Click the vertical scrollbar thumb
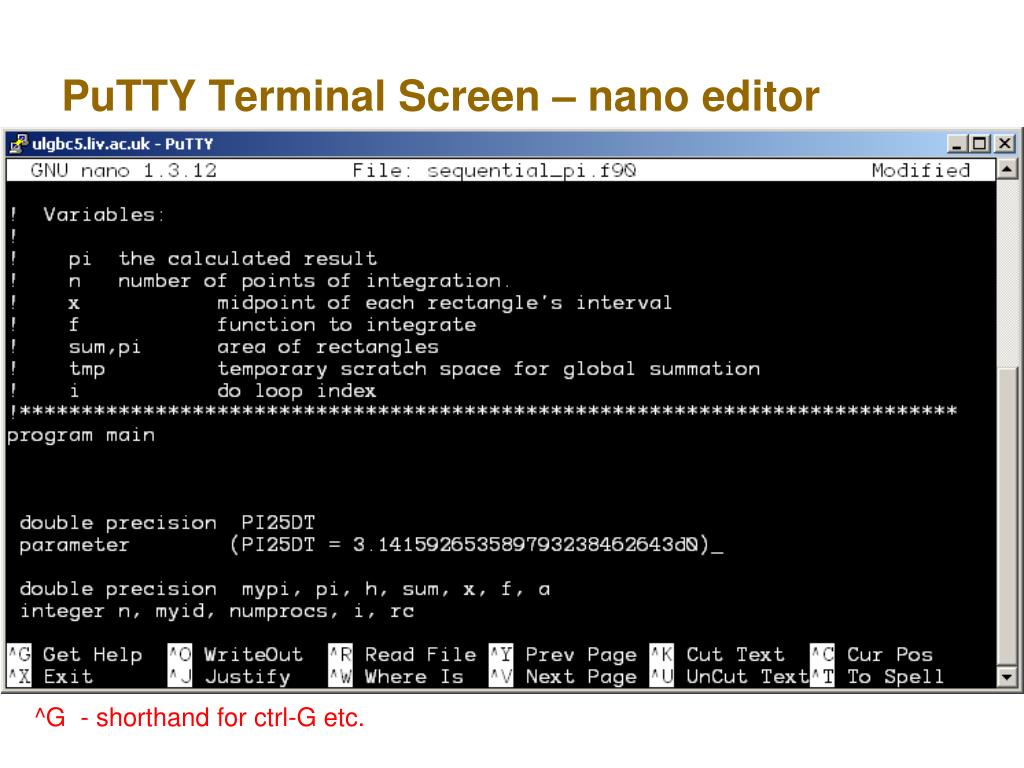Screen dimensions: 1024x768 [x=1006, y=516]
